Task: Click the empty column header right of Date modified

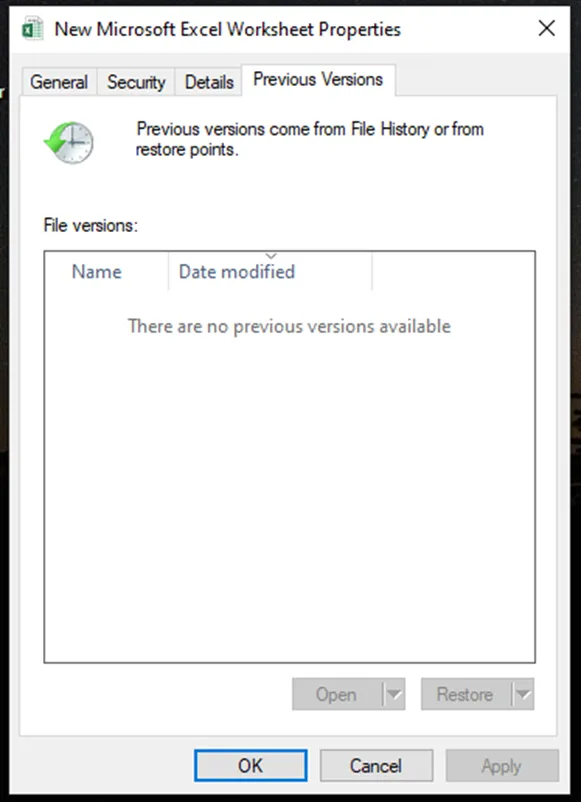Action: 453,271
